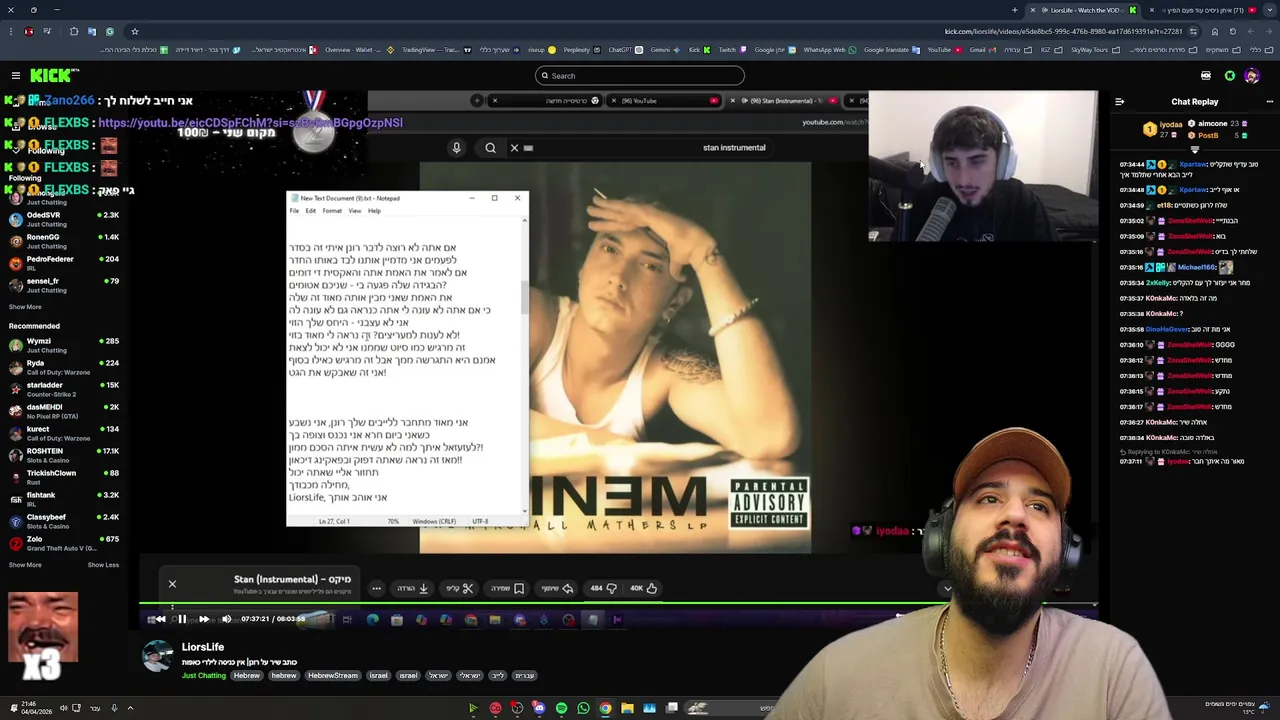1280x720 pixels.
Task: Clear YouTube search with X icon
Action: (514, 148)
